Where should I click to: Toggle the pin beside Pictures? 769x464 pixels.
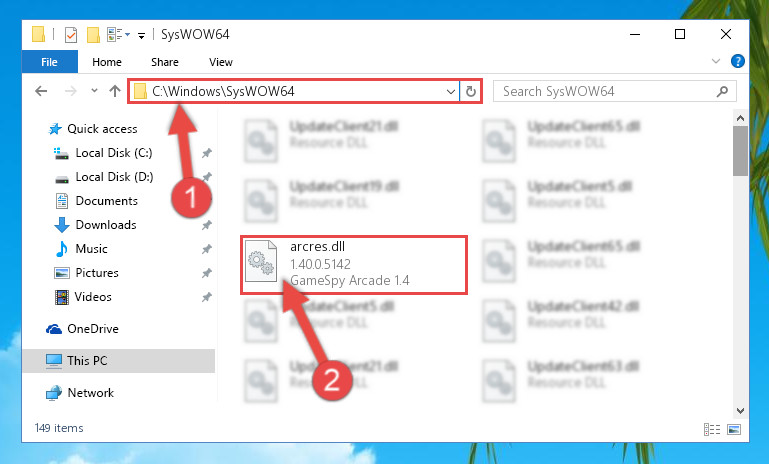coord(206,273)
